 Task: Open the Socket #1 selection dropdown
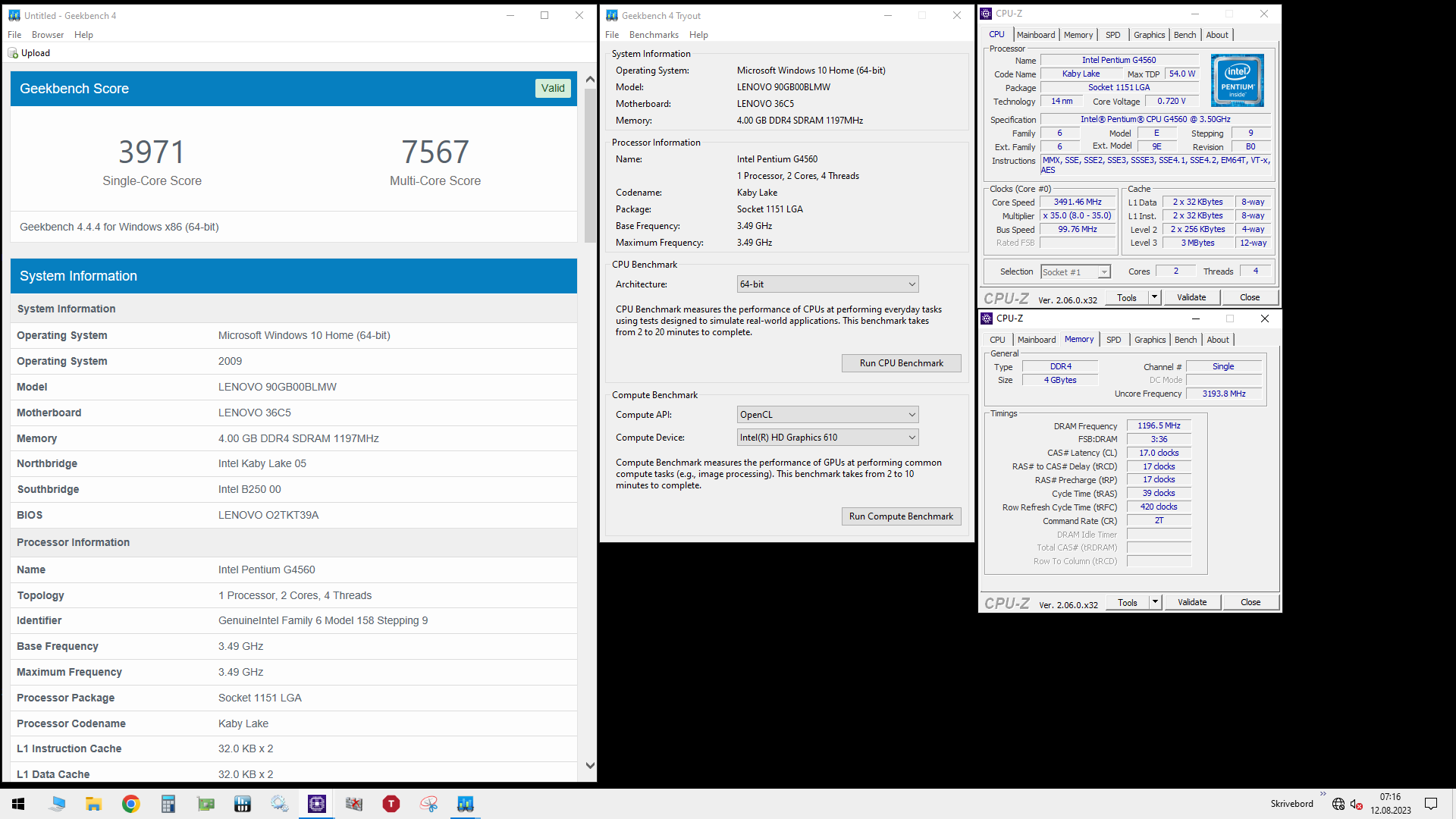1075,272
